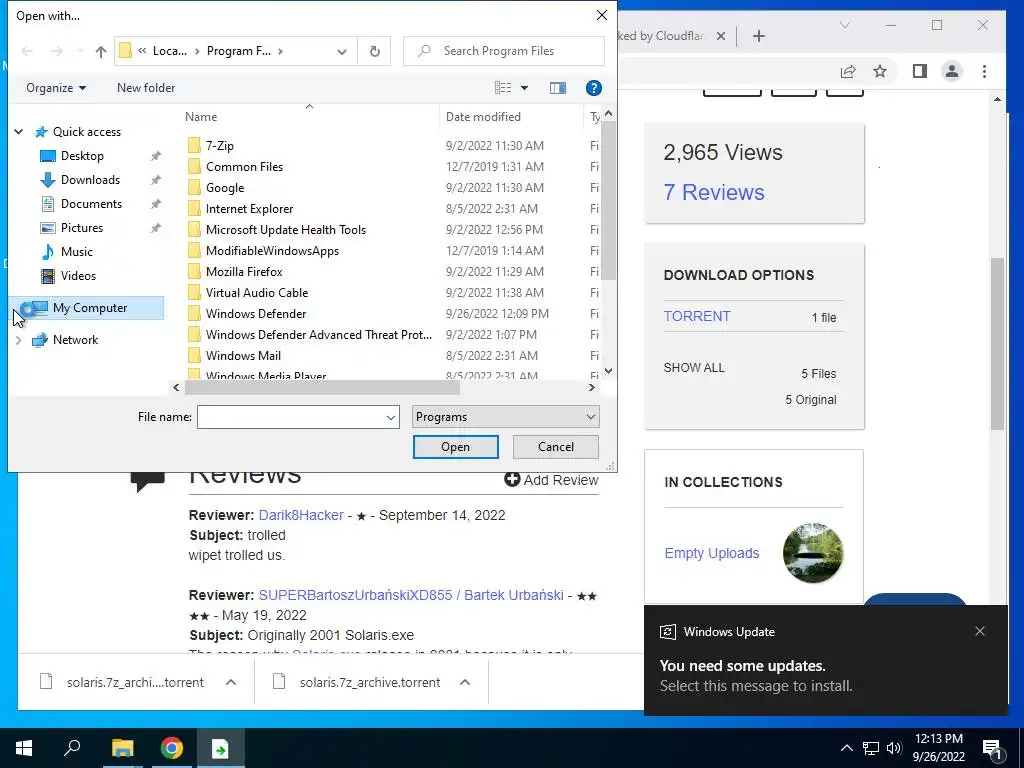The width and height of the screenshot is (1024, 768).
Task: Open taskbar search icon
Action: click(x=72, y=748)
